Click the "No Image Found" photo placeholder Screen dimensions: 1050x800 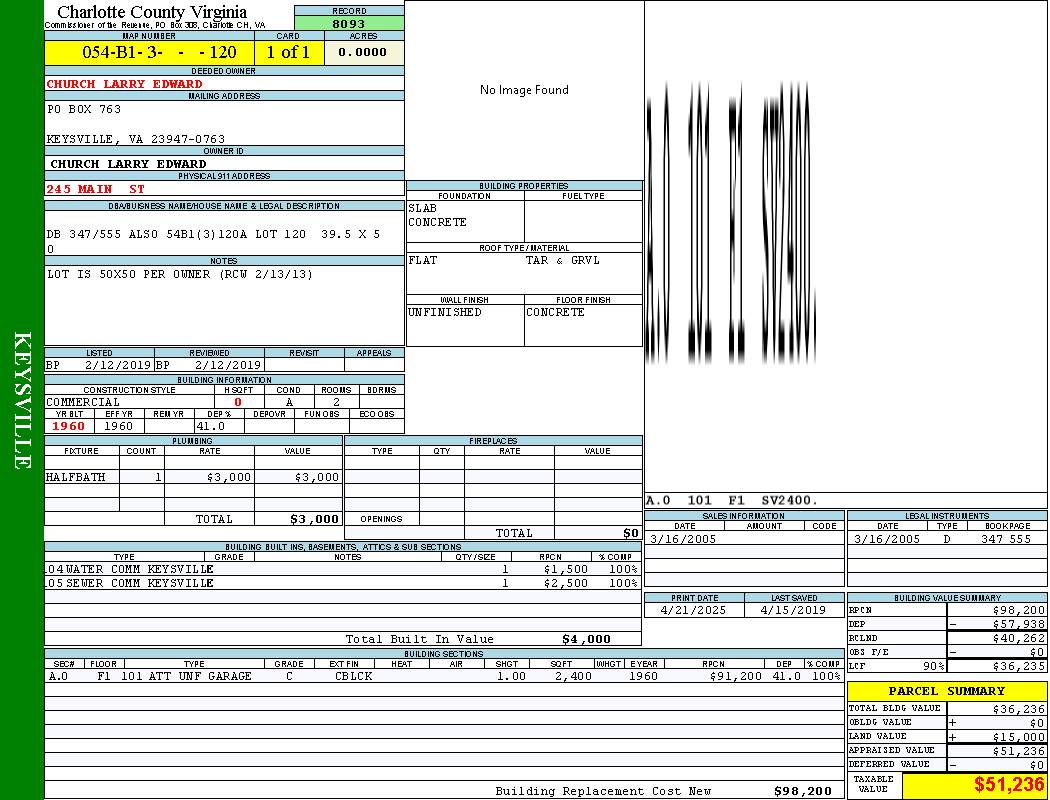click(524, 90)
